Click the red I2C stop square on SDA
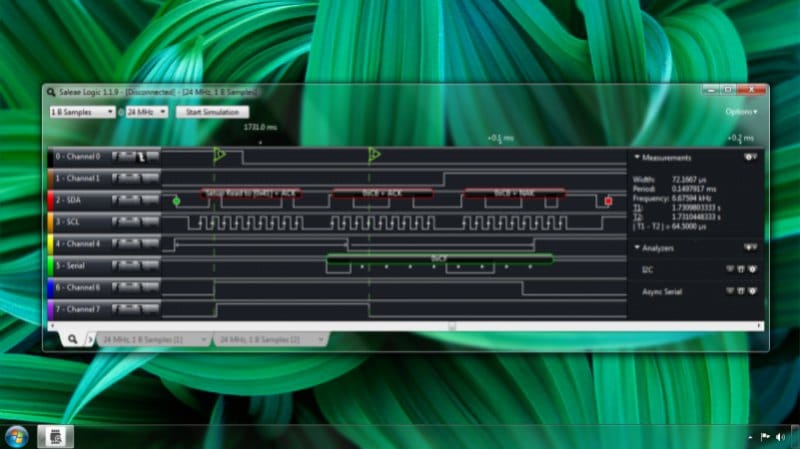 608,201
